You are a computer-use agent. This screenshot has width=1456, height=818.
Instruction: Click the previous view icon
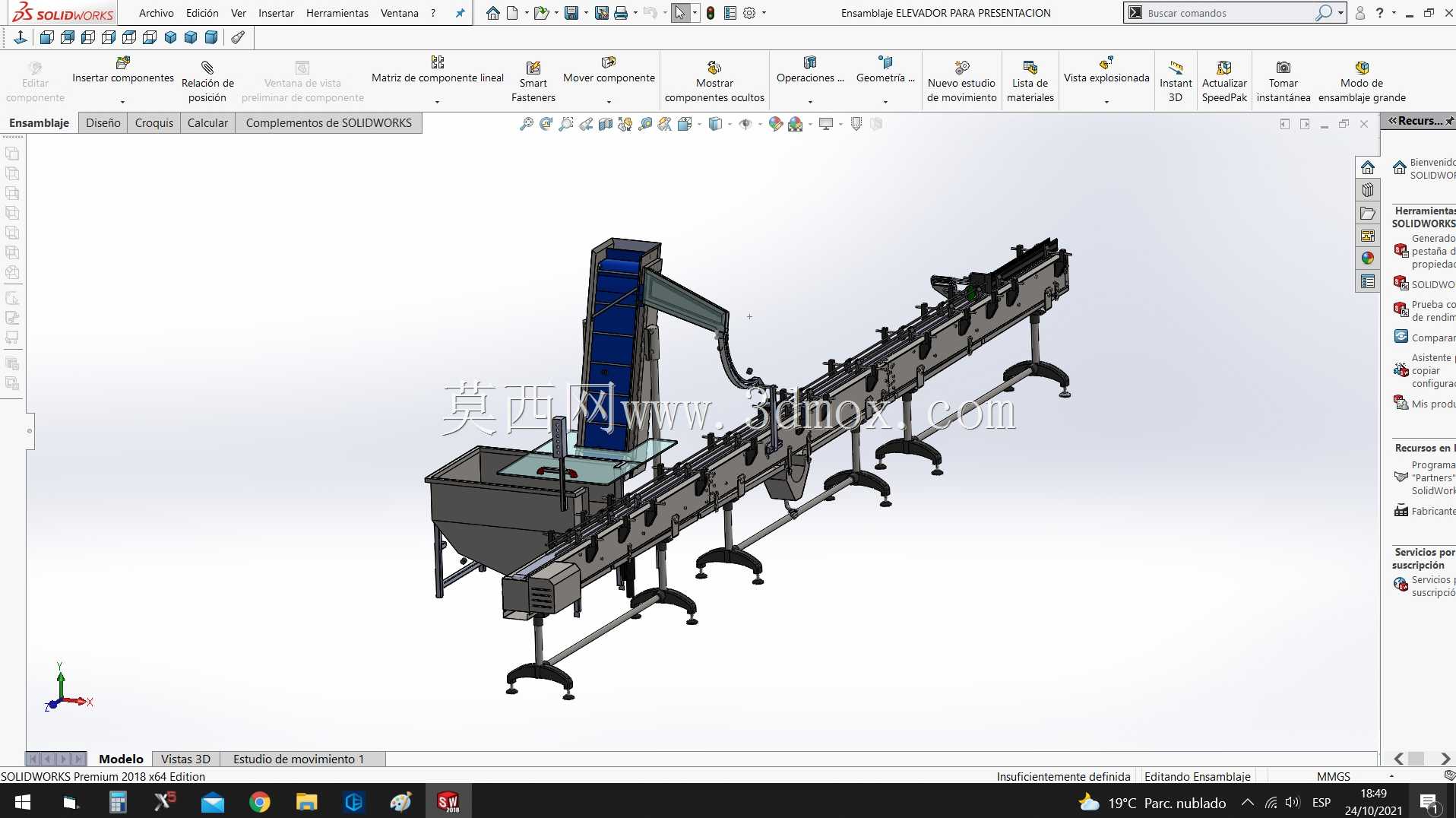(585, 124)
